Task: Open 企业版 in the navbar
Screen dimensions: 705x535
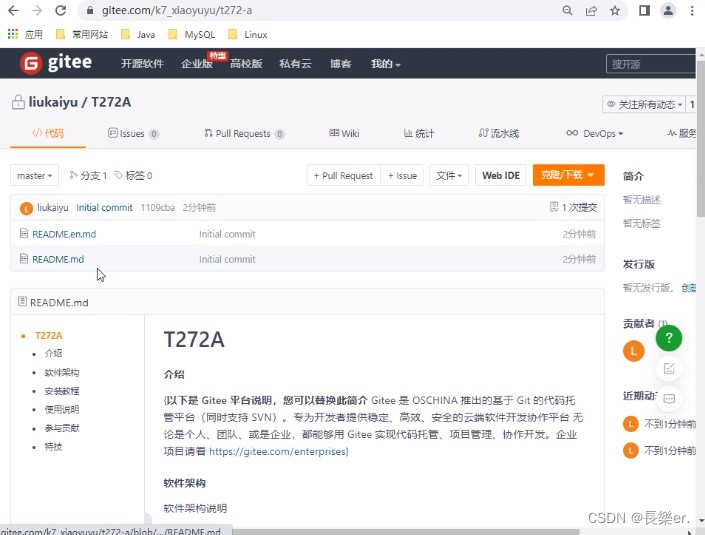Action: pos(196,64)
